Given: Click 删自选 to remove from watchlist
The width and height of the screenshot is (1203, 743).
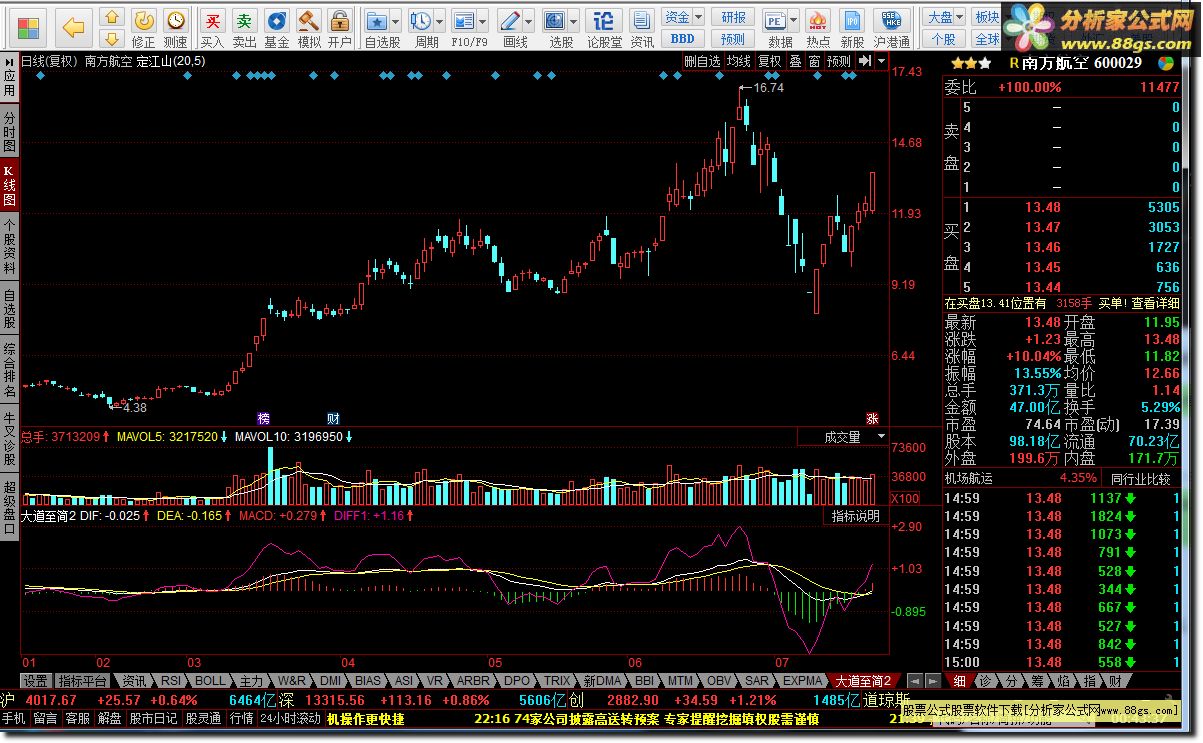Looking at the screenshot, I should [x=702, y=61].
